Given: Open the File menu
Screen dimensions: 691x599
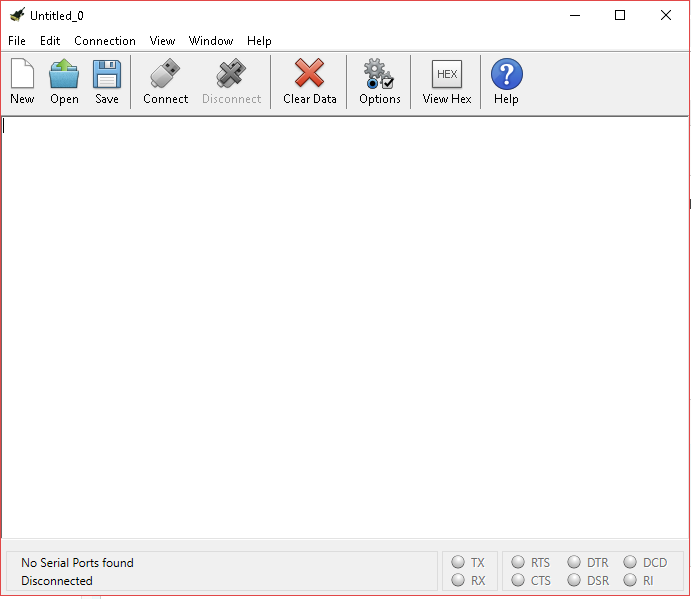Looking at the screenshot, I should (17, 41).
